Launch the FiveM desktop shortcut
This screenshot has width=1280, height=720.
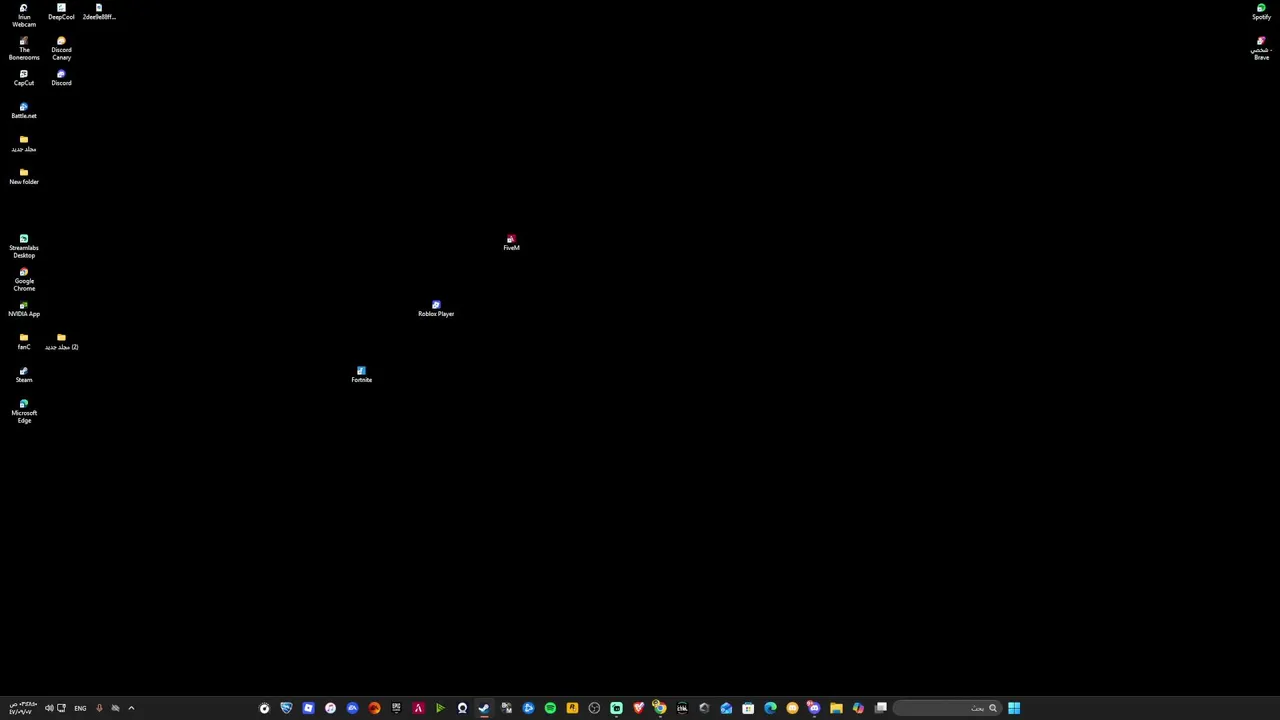(511, 243)
